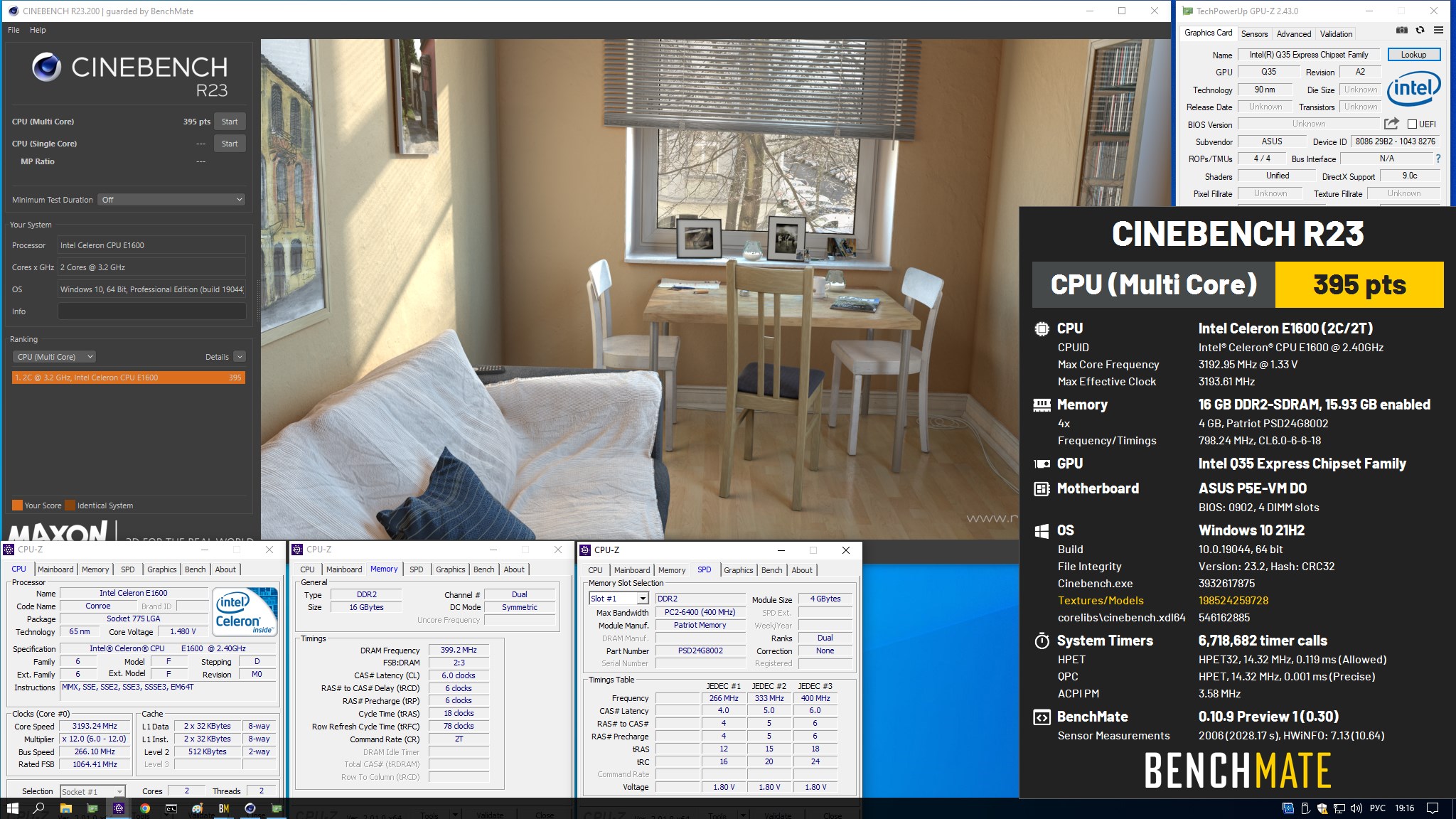Click the Cinebench Info input field

(151, 311)
